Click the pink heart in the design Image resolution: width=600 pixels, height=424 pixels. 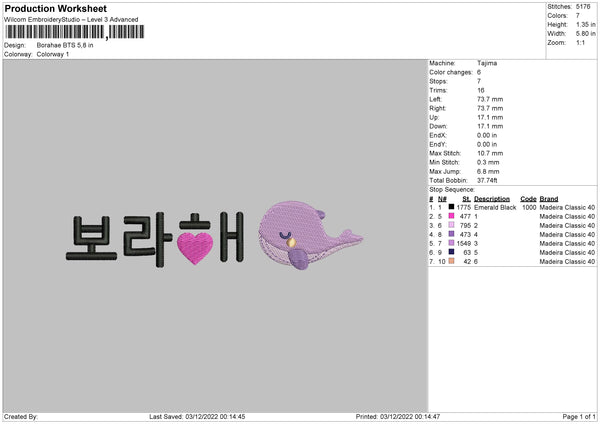point(195,248)
